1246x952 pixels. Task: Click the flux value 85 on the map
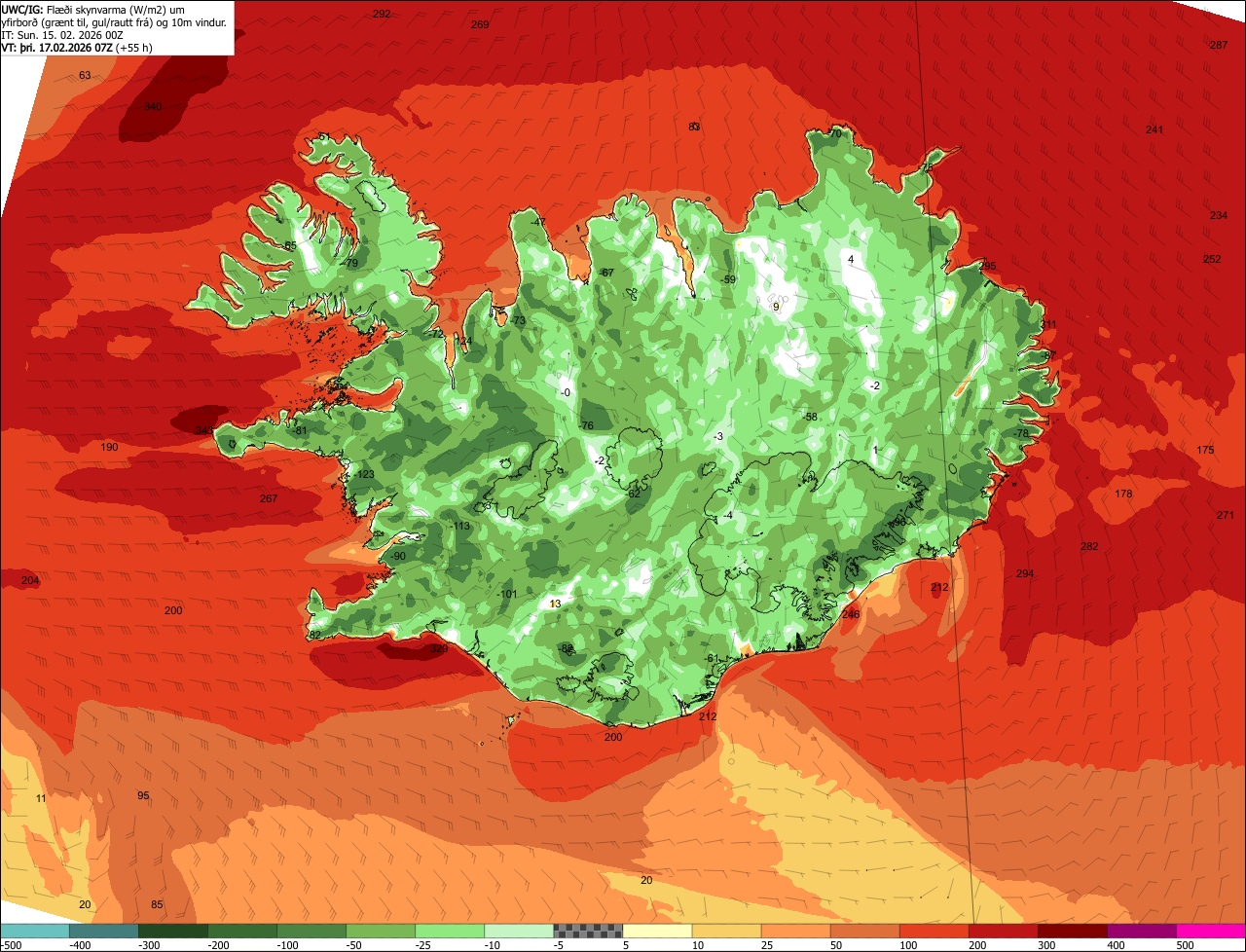pyautogui.click(x=157, y=904)
